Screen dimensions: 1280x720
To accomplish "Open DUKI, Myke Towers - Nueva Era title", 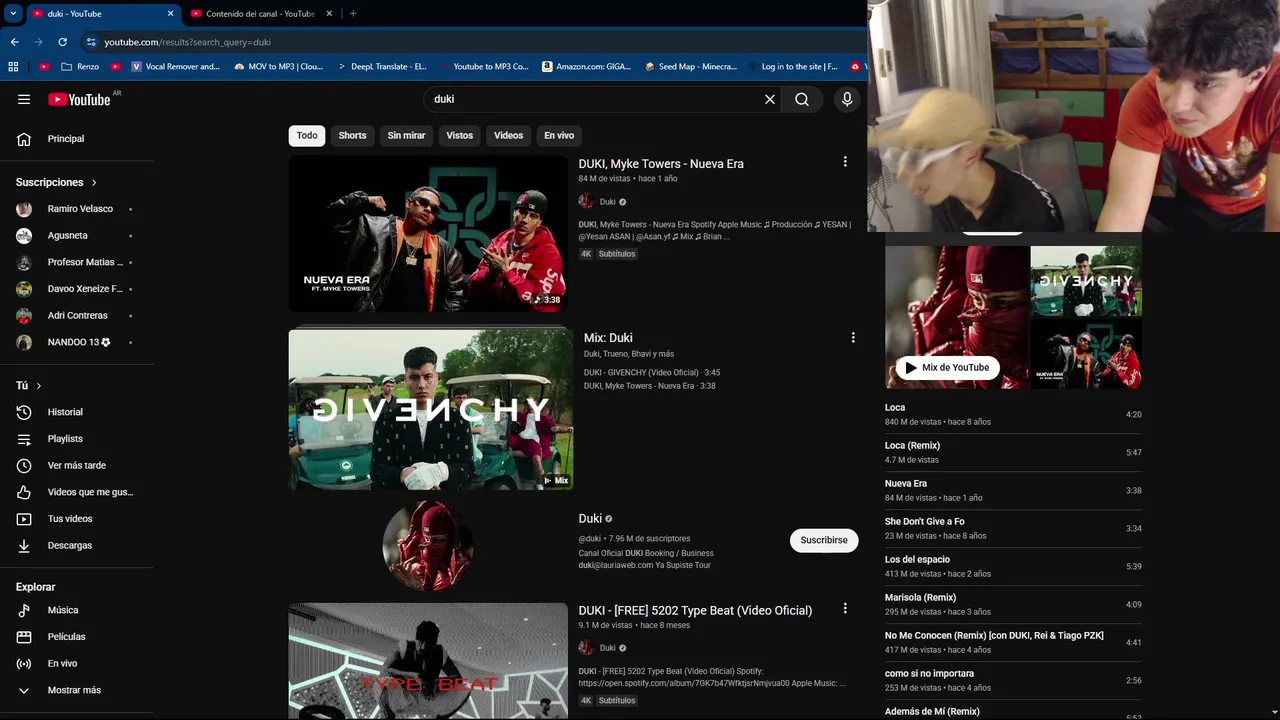I will pyautogui.click(x=661, y=164).
